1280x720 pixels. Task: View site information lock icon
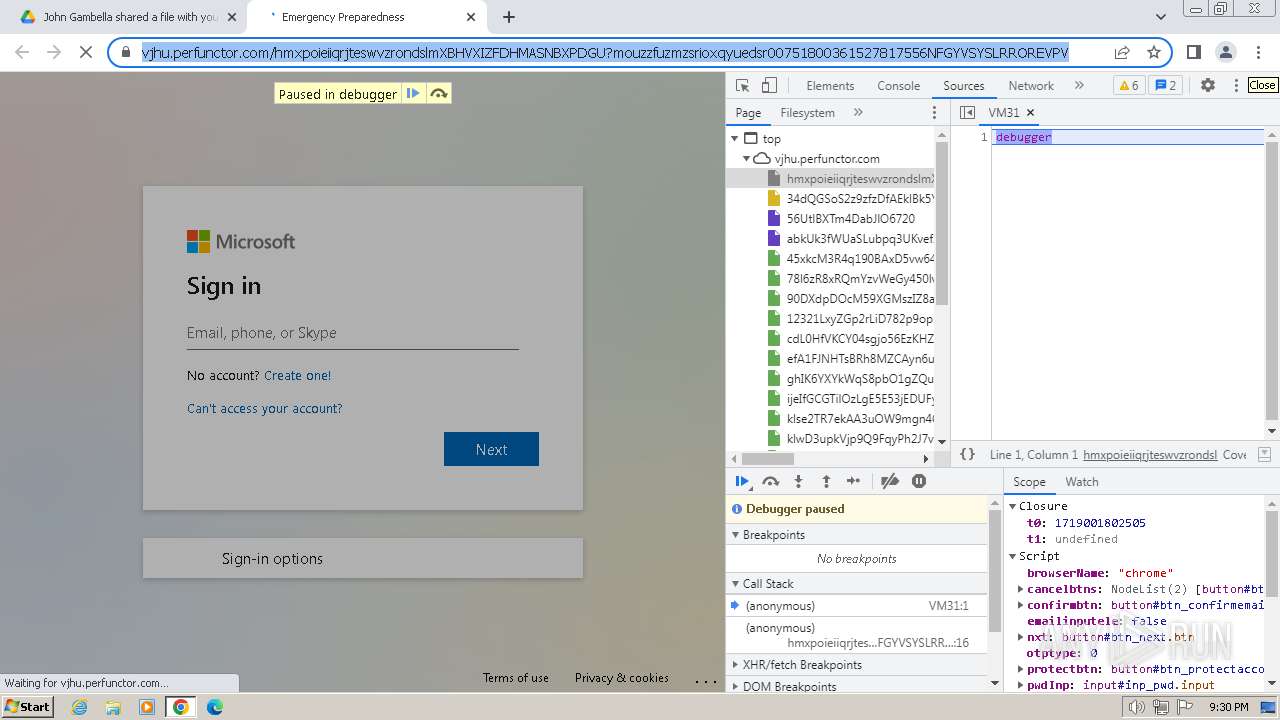tap(125, 52)
